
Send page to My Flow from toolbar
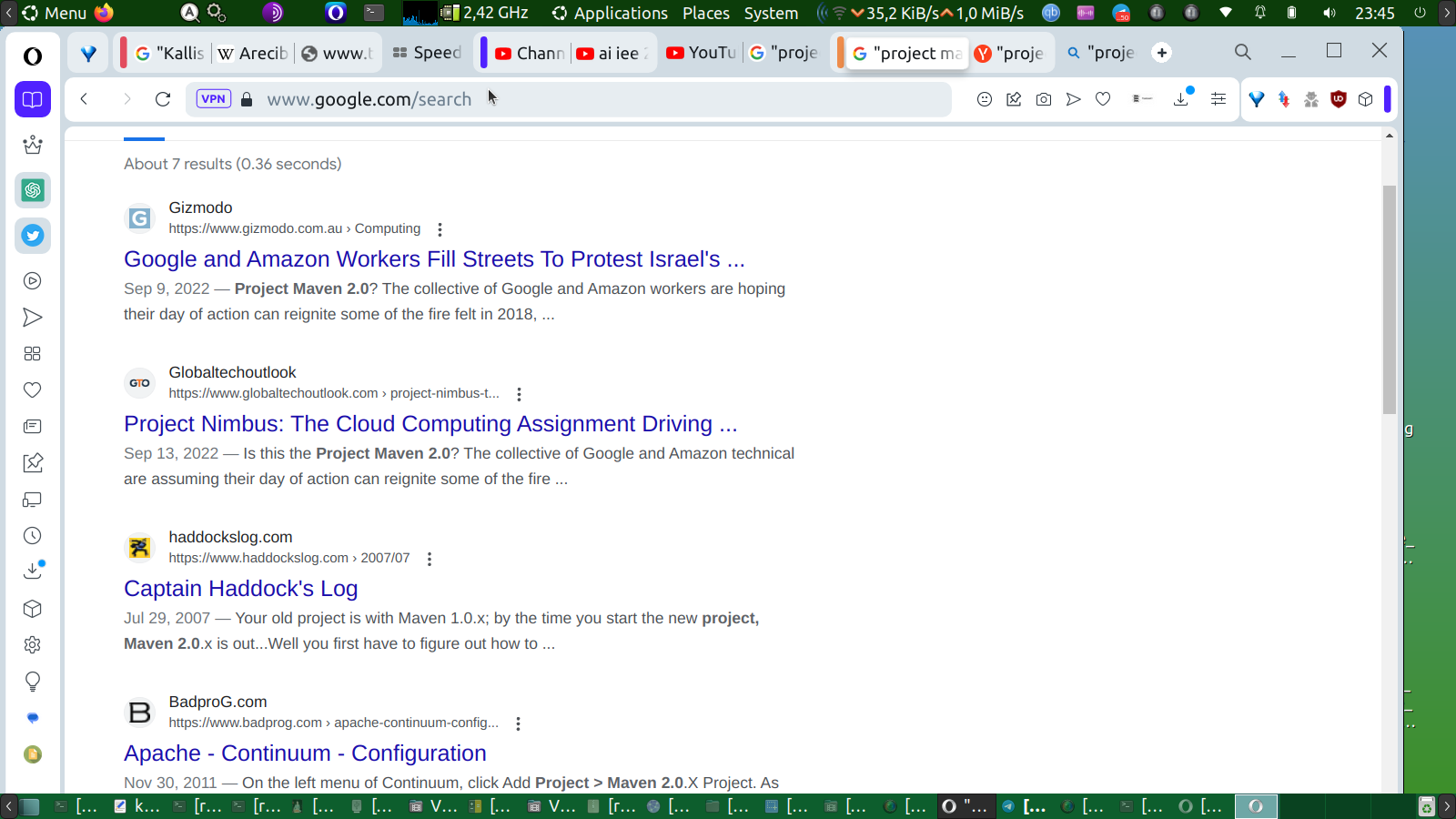(x=1074, y=99)
